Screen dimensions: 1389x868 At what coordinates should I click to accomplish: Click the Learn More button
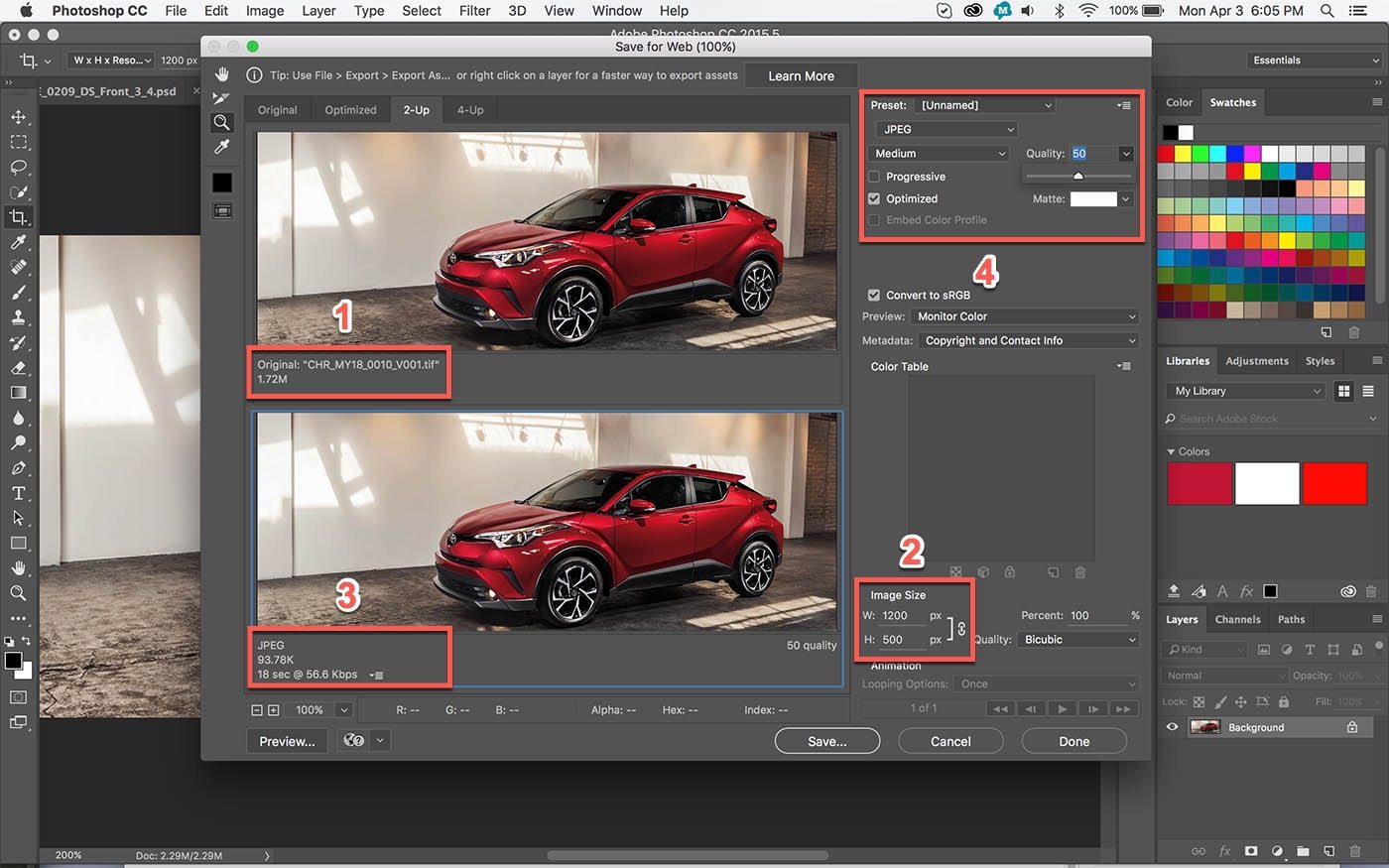[801, 76]
